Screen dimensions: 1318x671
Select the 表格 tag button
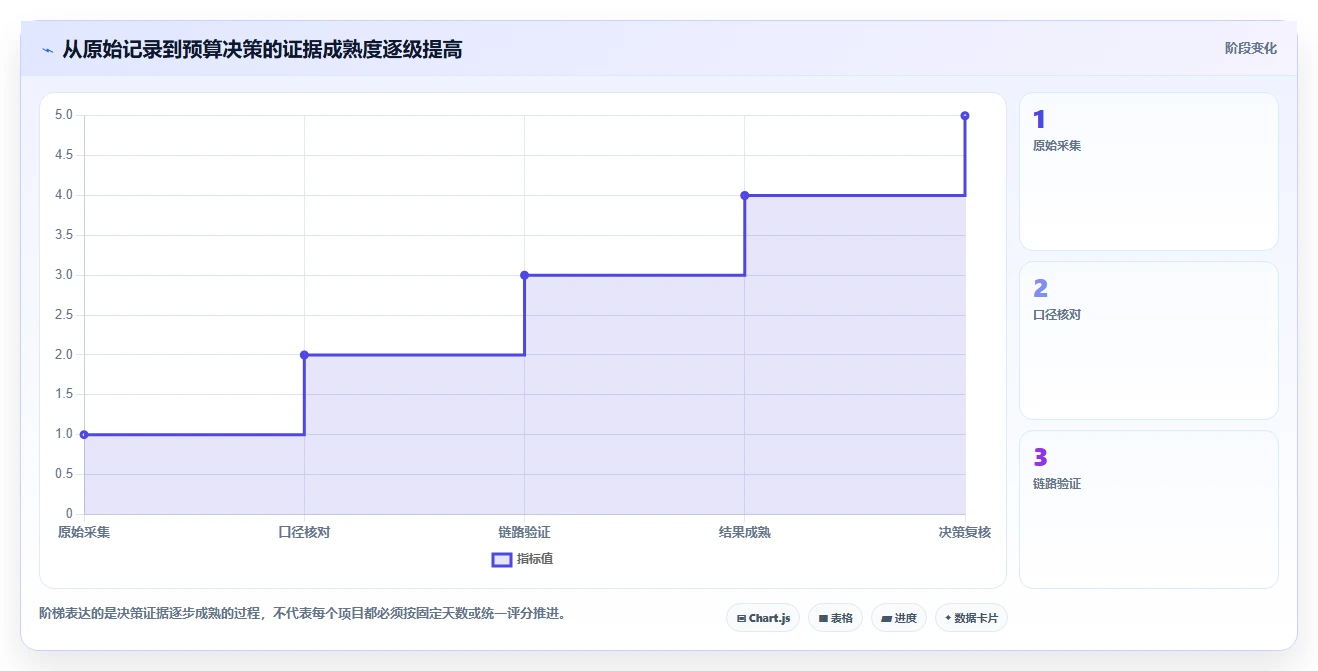(x=835, y=618)
